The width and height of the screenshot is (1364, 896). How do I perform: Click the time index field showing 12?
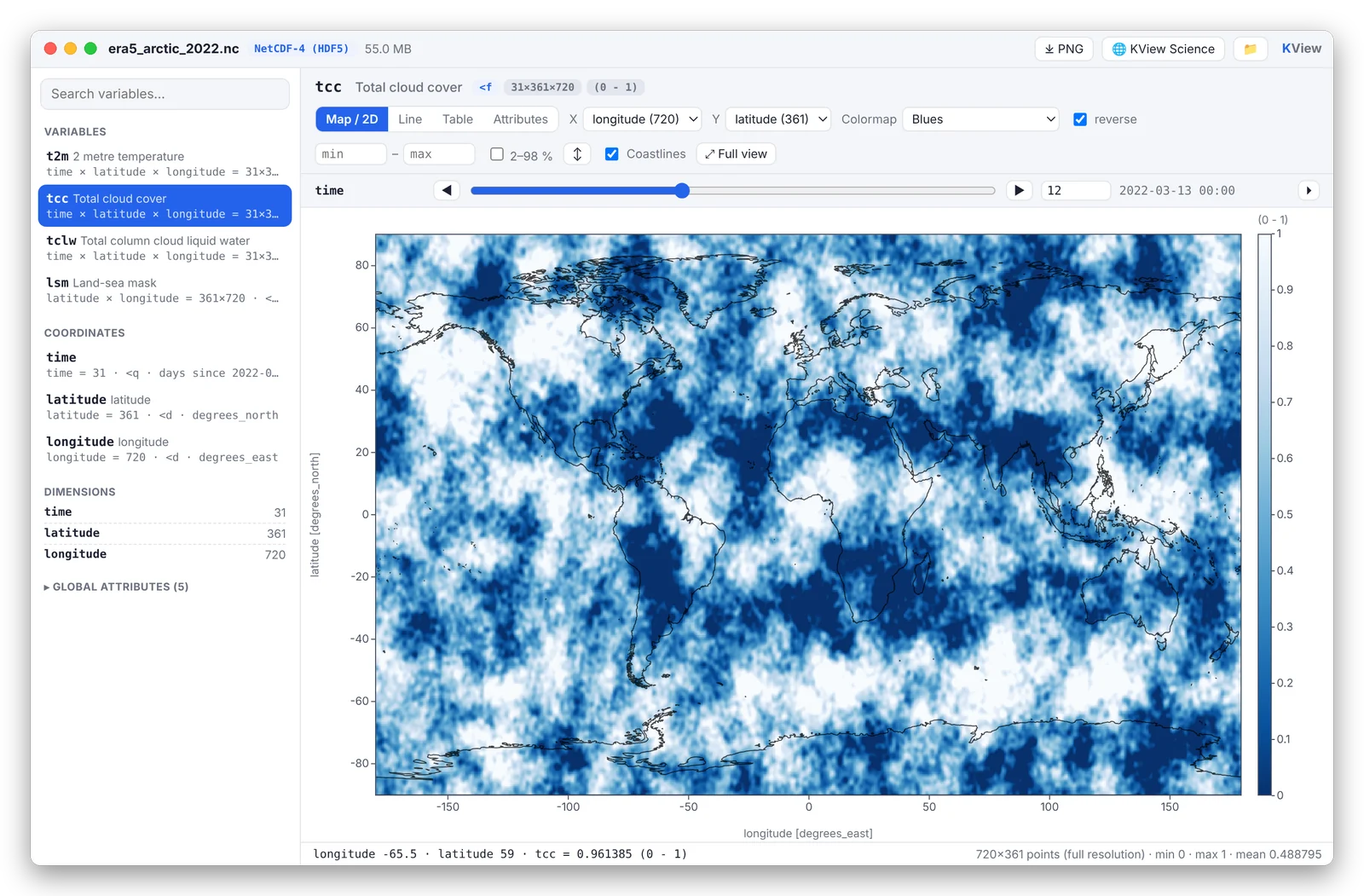[1076, 190]
